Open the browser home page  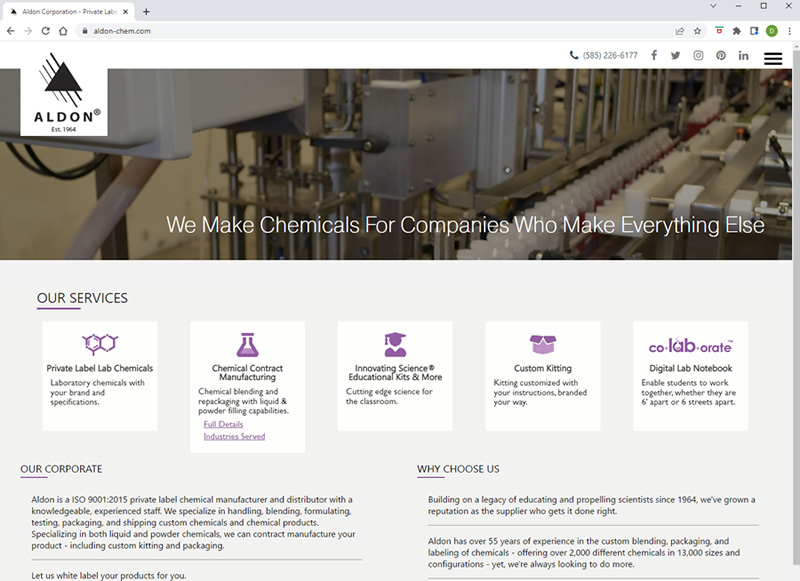[x=63, y=31]
